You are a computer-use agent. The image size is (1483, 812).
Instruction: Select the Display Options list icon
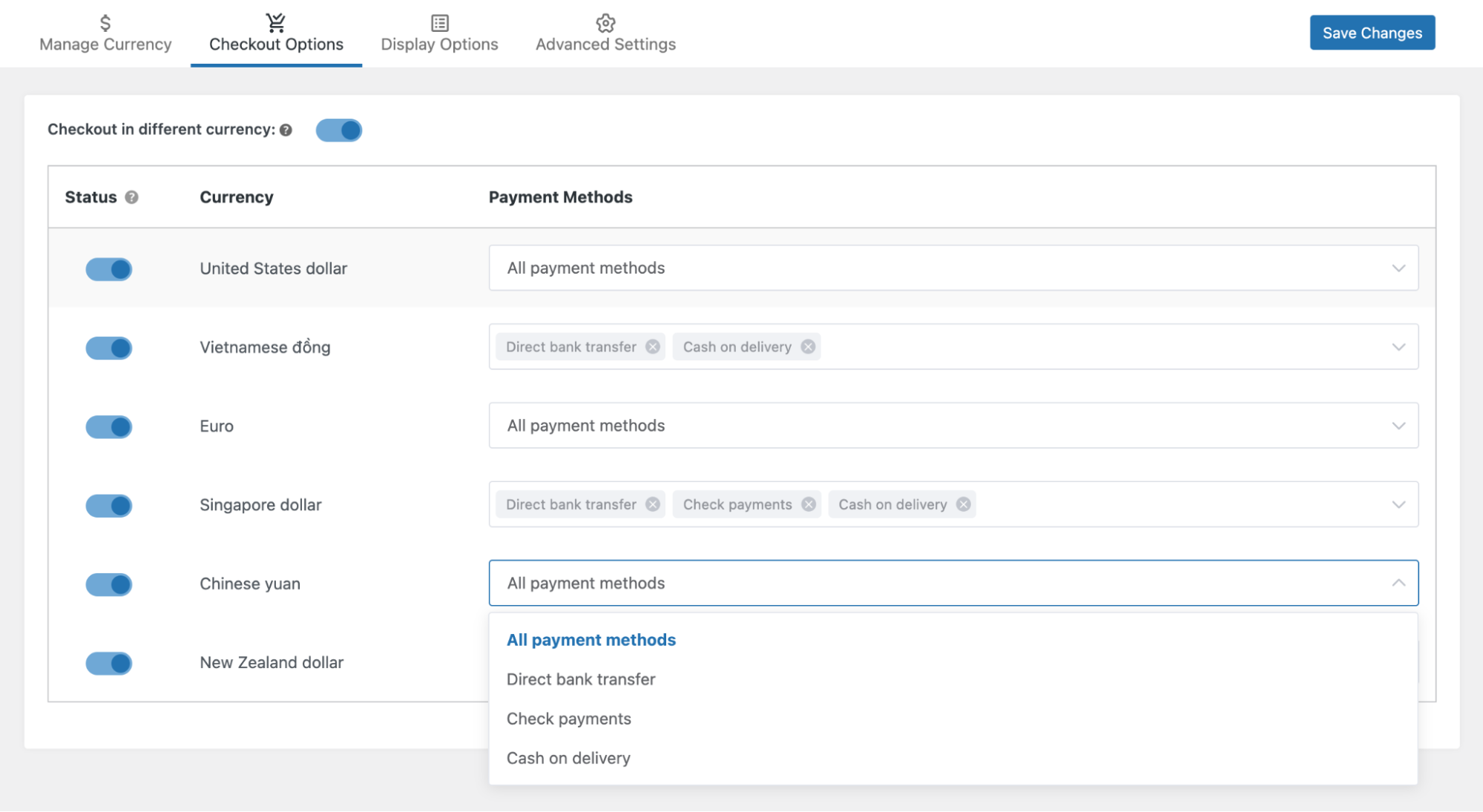pyautogui.click(x=439, y=22)
